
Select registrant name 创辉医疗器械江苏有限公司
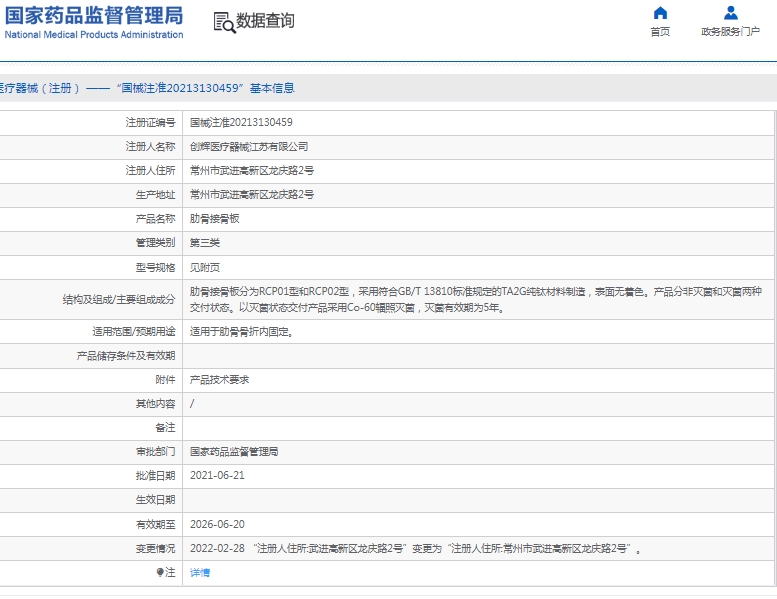(249, 147)
